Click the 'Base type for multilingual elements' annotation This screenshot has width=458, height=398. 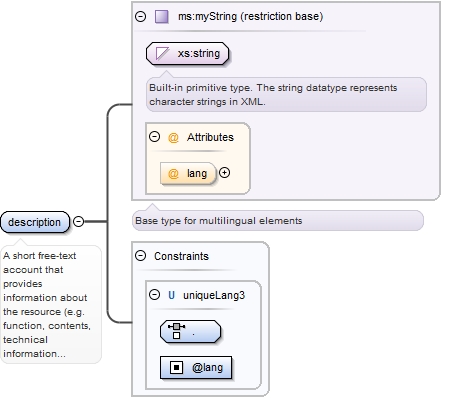click(x=219, y=221)
